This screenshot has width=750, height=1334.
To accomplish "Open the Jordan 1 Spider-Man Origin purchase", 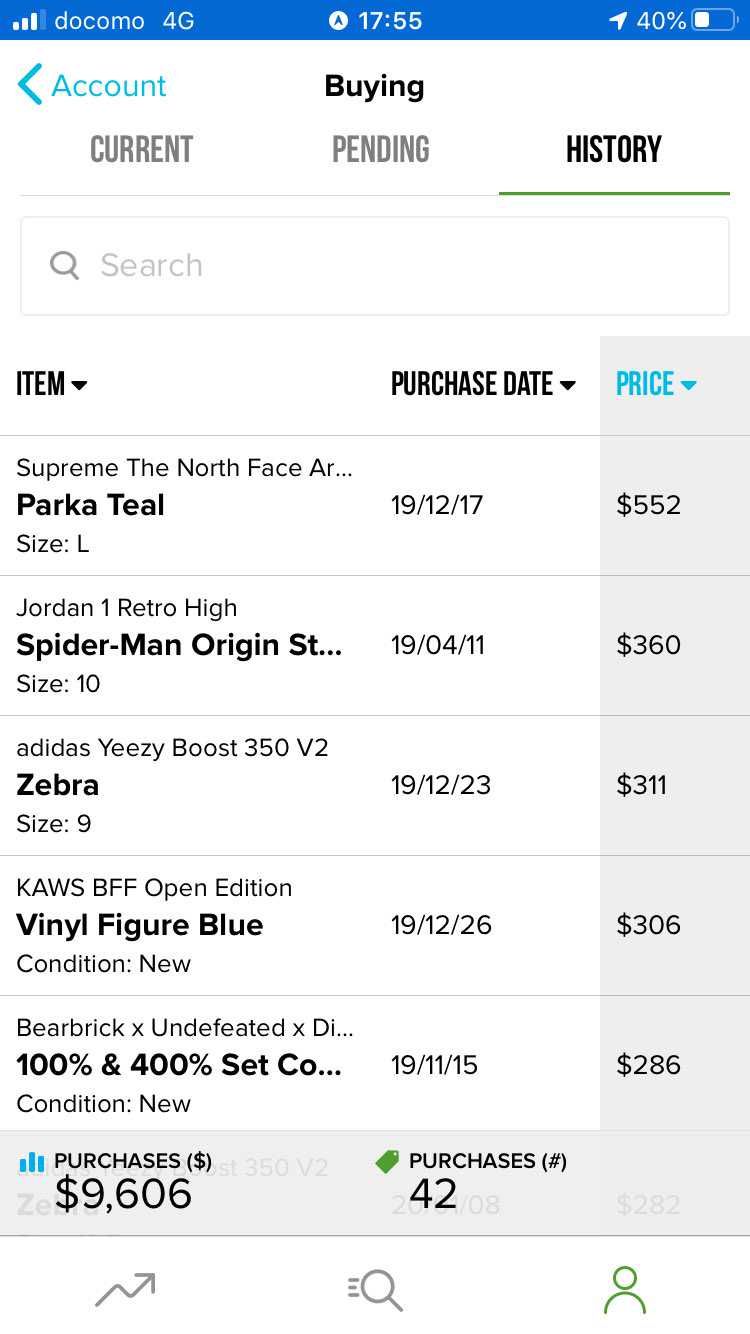I will pos(375,645).
